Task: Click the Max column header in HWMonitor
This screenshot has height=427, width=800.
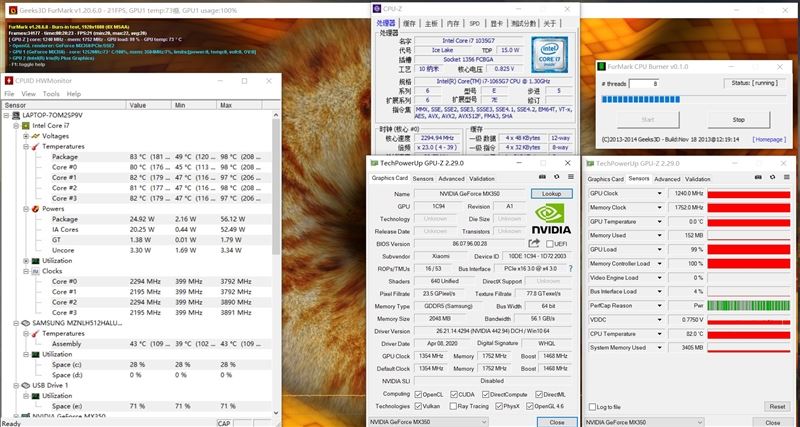Action: (x=239, y=105)
